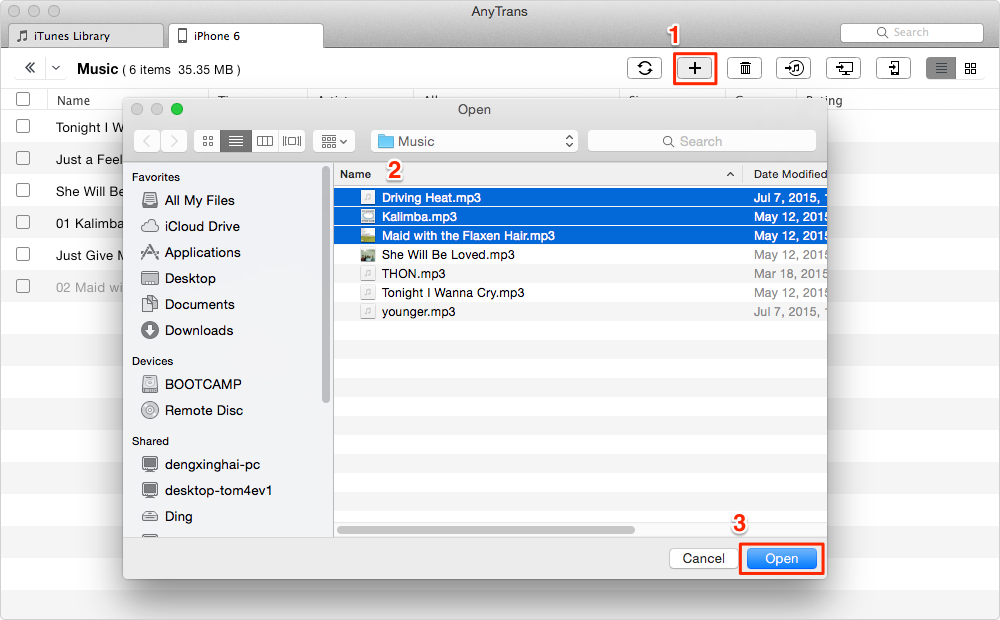Tick the checkbox for She Will Be… row
This screenshot has width=1000, height=620.
pos(23,189)
